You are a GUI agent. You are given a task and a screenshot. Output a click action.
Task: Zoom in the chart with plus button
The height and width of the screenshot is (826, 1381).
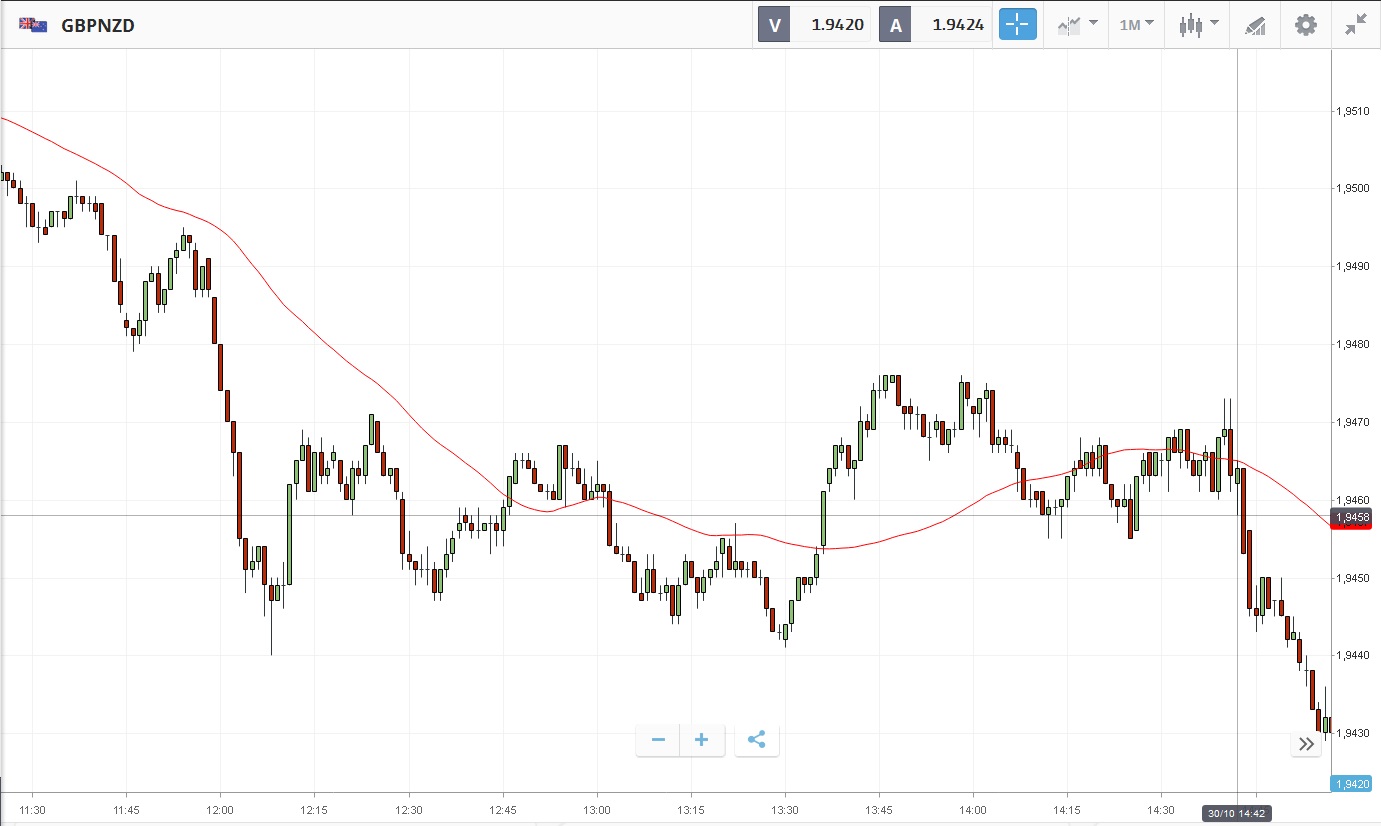[x=702, y=740]
